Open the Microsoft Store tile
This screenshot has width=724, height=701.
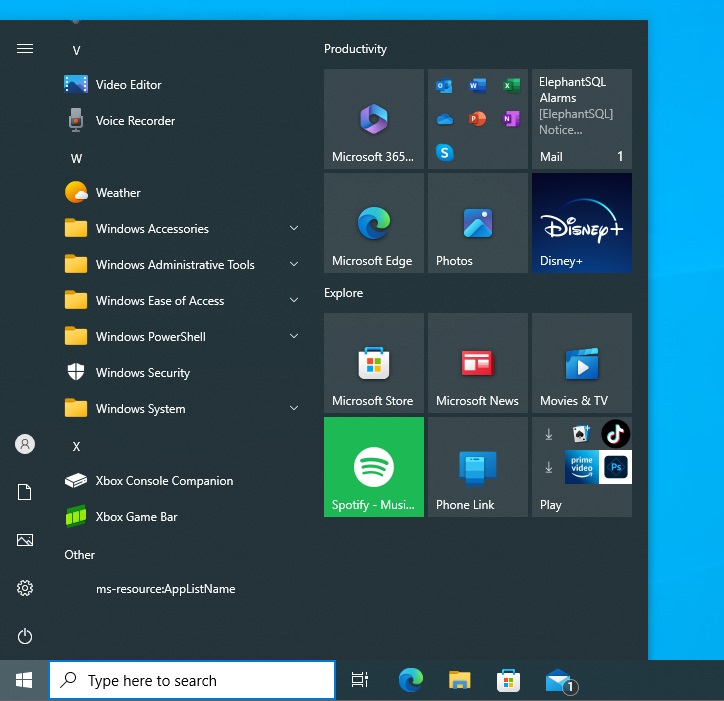point(374,363)
